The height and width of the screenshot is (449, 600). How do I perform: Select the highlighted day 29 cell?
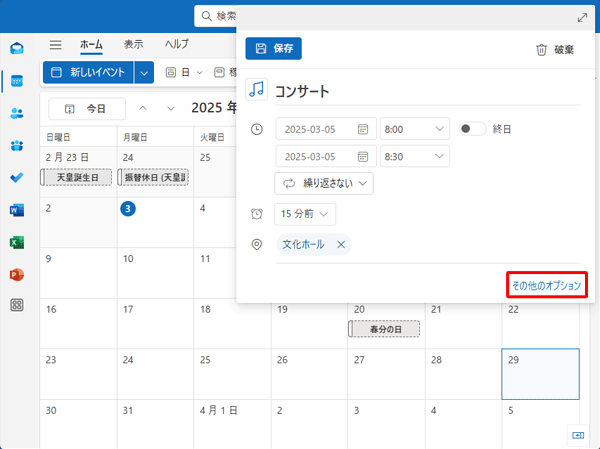540,374
